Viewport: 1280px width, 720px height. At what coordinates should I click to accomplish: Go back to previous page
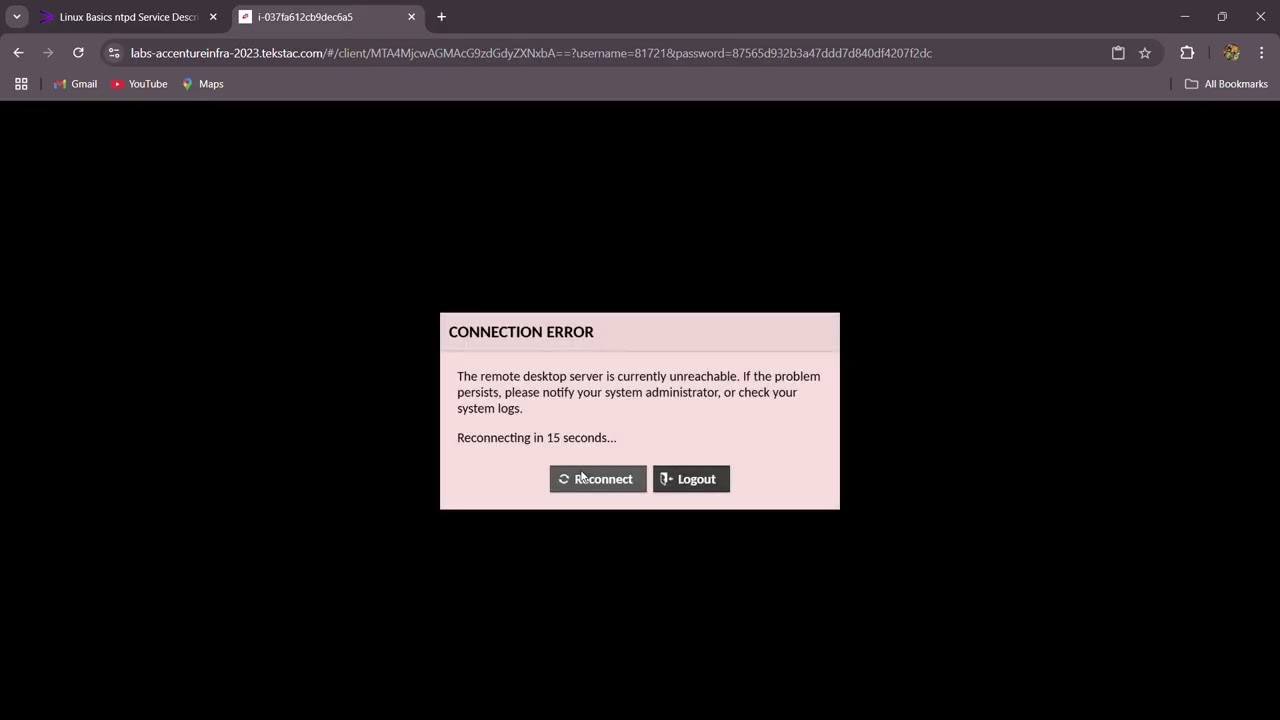click(18, 53)
